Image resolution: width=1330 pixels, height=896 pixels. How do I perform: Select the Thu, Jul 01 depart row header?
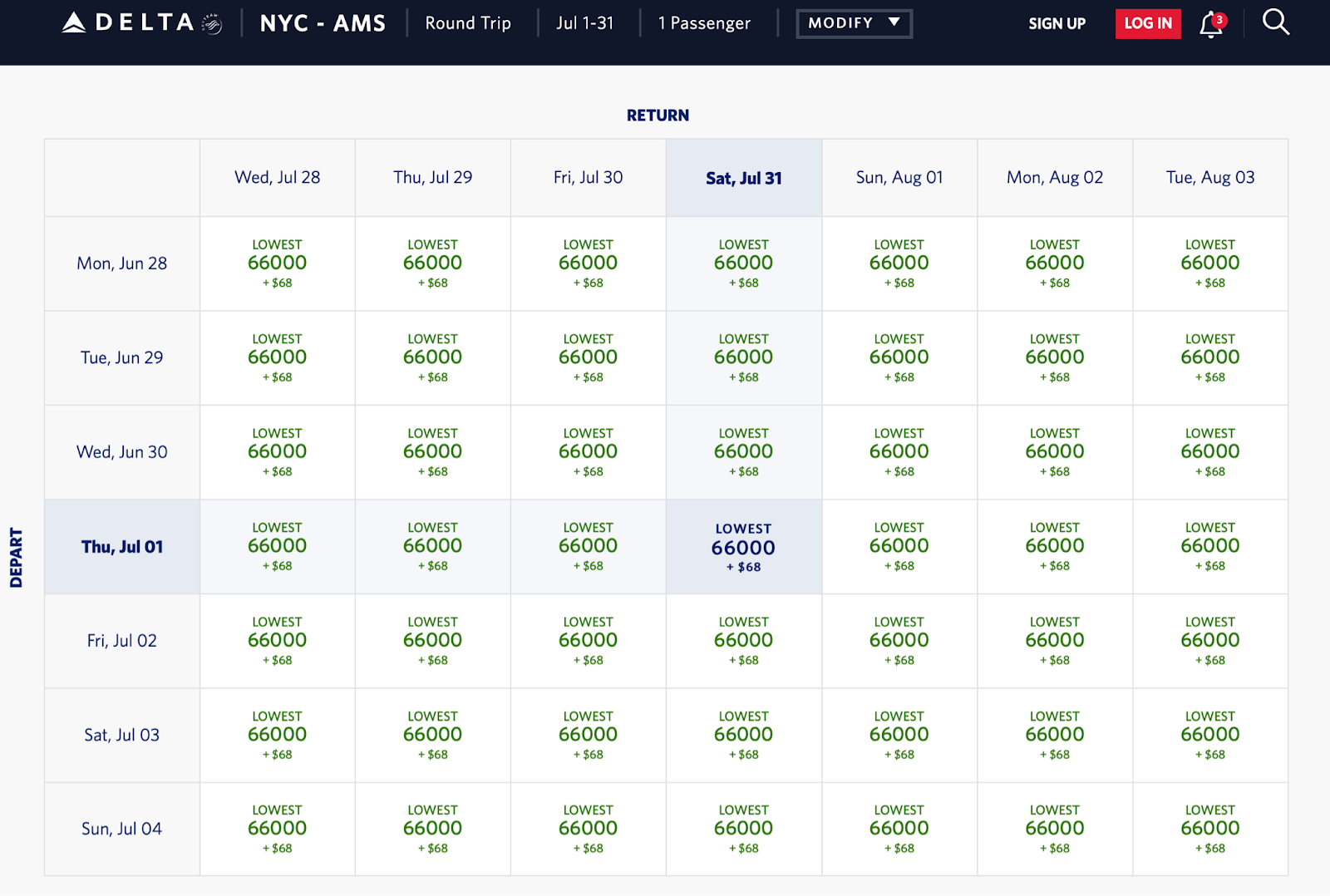coord(122,547)
